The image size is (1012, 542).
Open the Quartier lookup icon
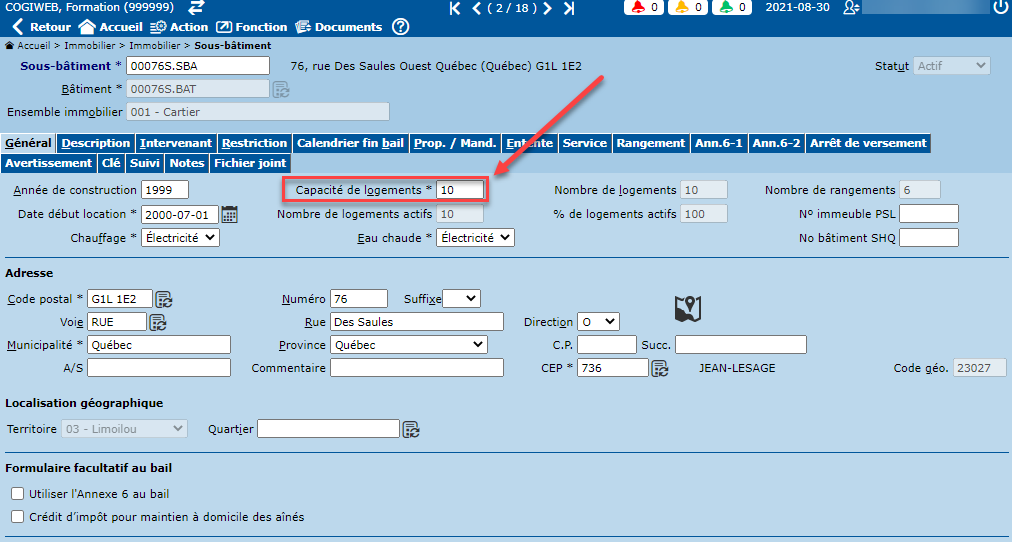point(411,429)
